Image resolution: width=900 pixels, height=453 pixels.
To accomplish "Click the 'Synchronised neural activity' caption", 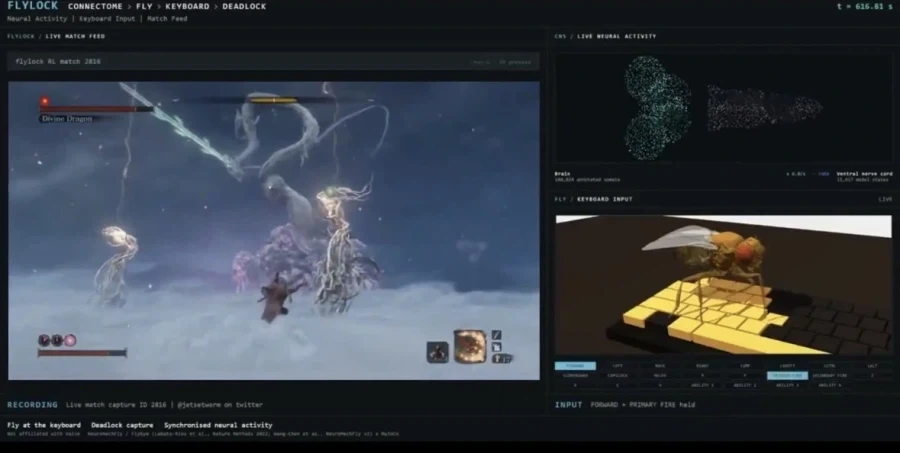I will point(218,425).
